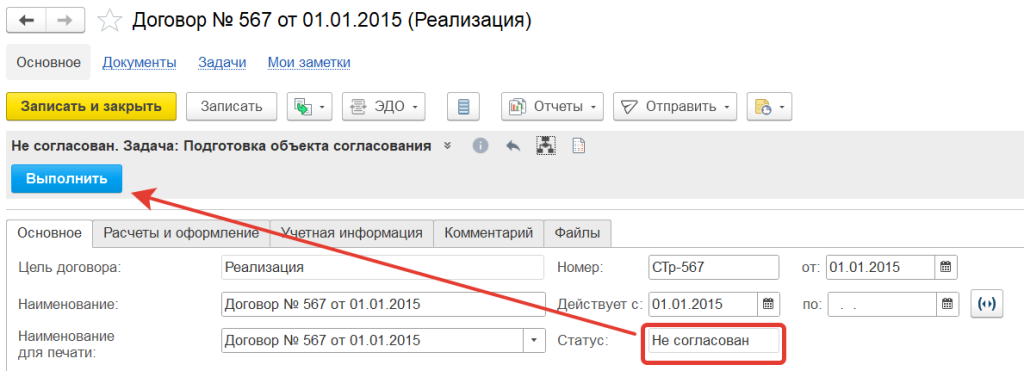This screenshot has height=371, width=1024.
Task: Expand the task details double chevron
Action: tap(447, 146)
